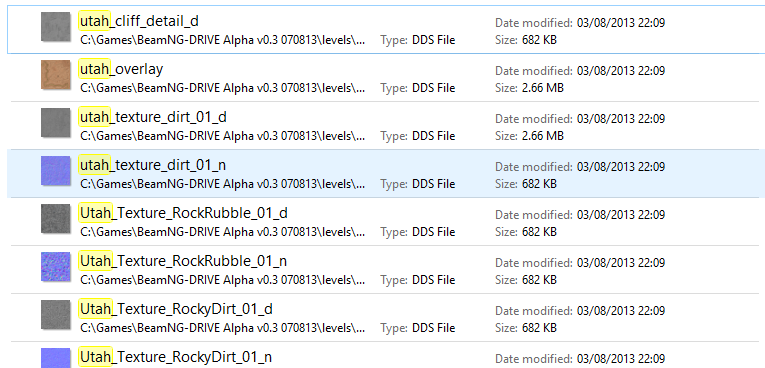Open the utah_cliff_detail_d file thumbnail
The height and width of the screenshot is (368, 765).
pos(56,27)
